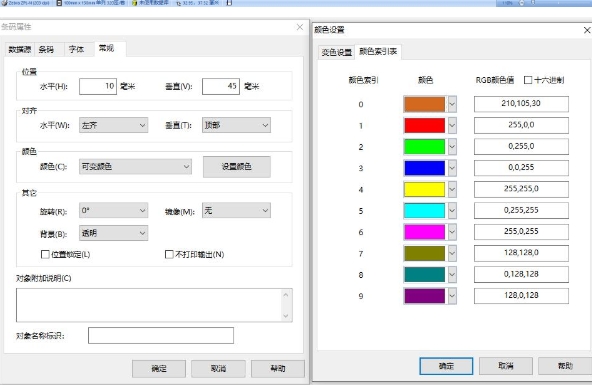
Task: Click the Zebra printer icon in status bar
Action: 4,3
